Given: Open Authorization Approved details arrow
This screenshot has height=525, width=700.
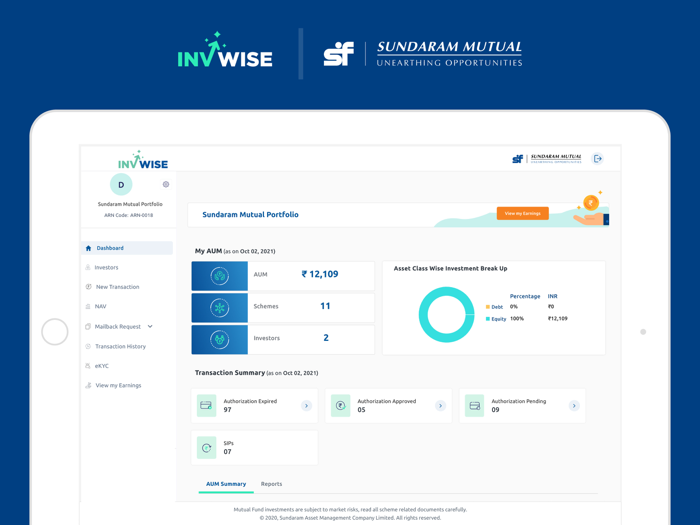Looking at the screenshot, I should (x=440, y=405).
